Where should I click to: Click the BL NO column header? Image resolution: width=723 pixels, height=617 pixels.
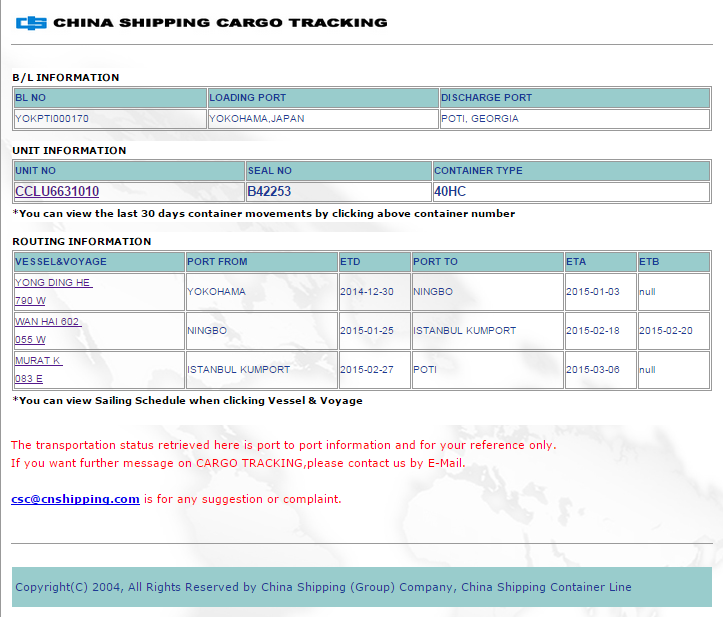(x=110, y=98)
